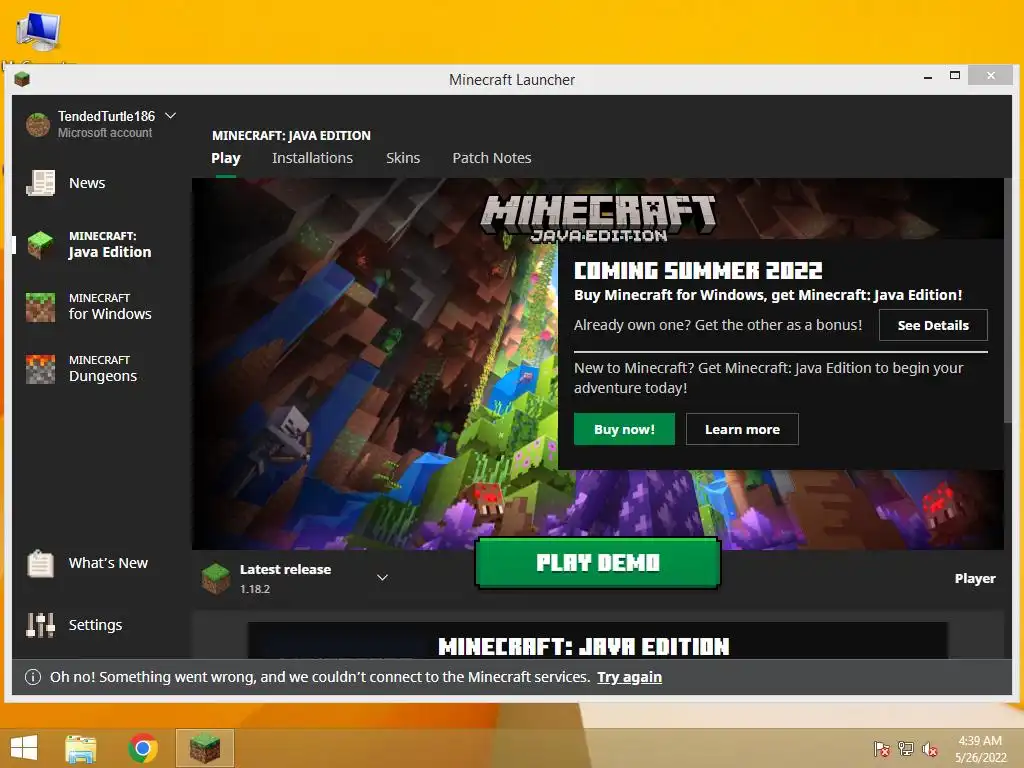Image resolution: width=1024 pixels, height=768 pixels.
Task: Click the muted volume tray icon
Action: (930, 748)
